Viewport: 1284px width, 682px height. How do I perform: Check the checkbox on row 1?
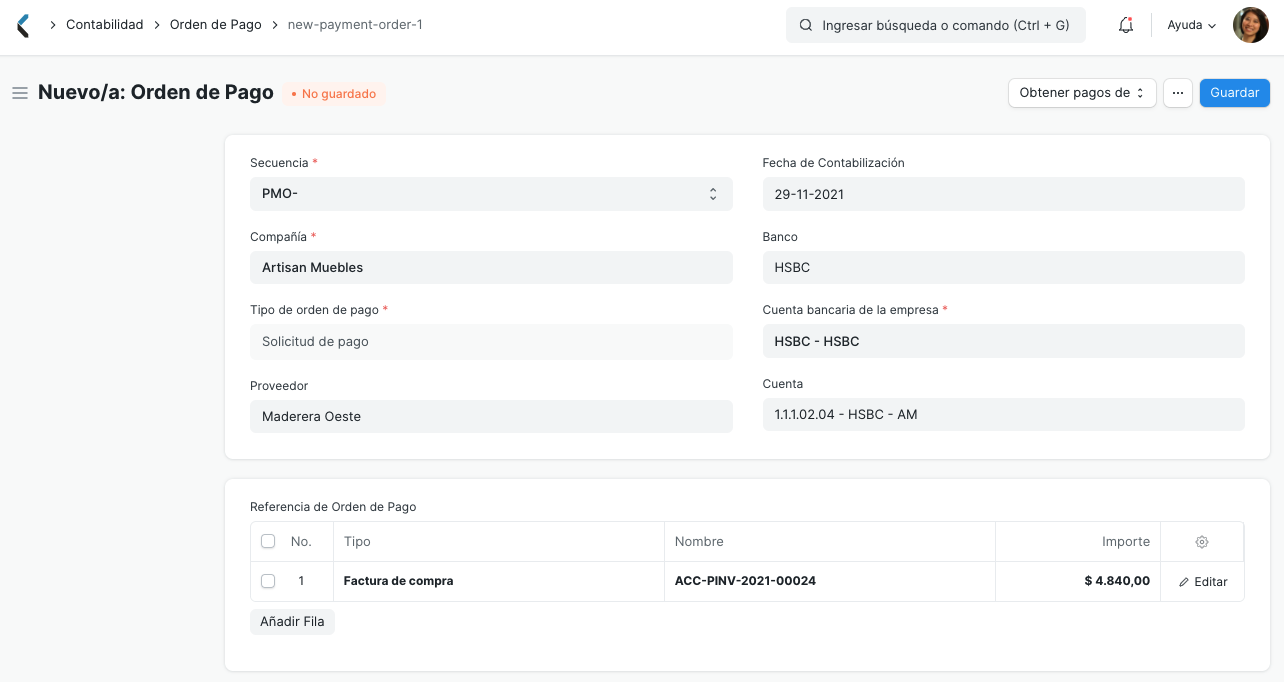click(x=268, y=580)
